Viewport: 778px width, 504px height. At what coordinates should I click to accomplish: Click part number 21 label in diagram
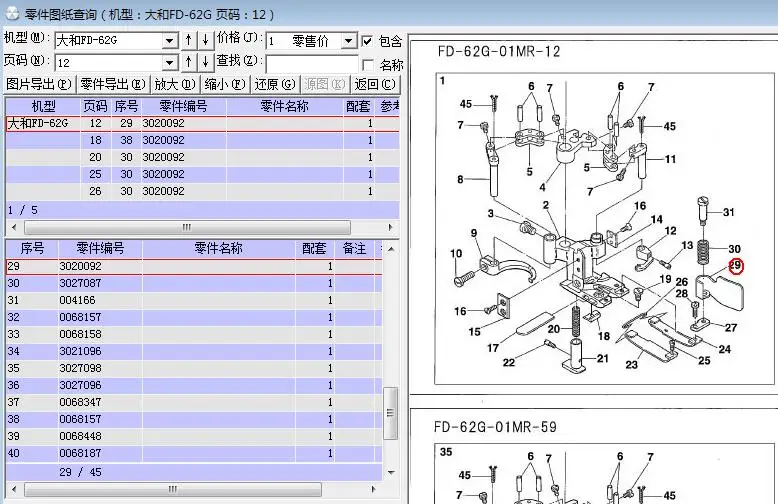click(x=602, y=358)
